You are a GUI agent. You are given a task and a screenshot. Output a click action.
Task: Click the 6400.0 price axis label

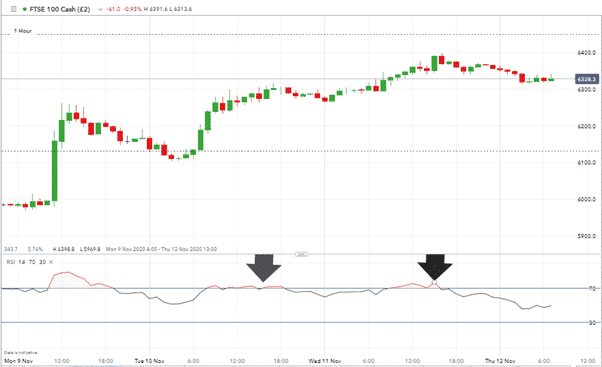(586, 53)
